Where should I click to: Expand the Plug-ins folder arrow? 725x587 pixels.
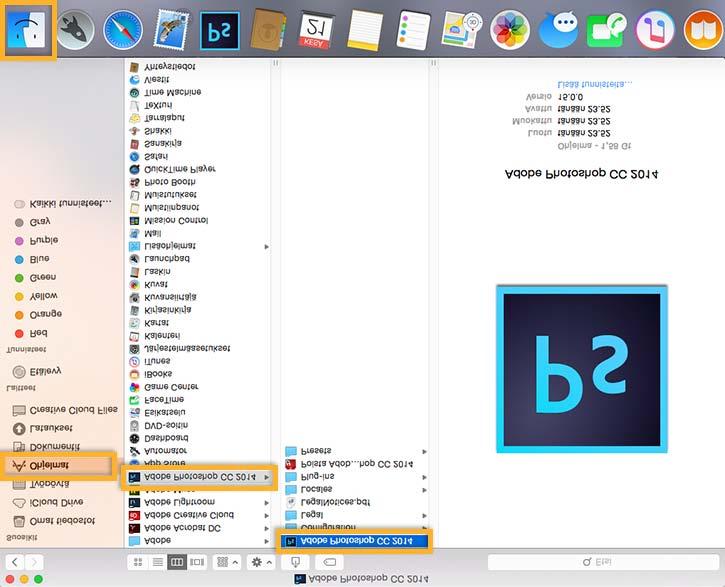424,477
